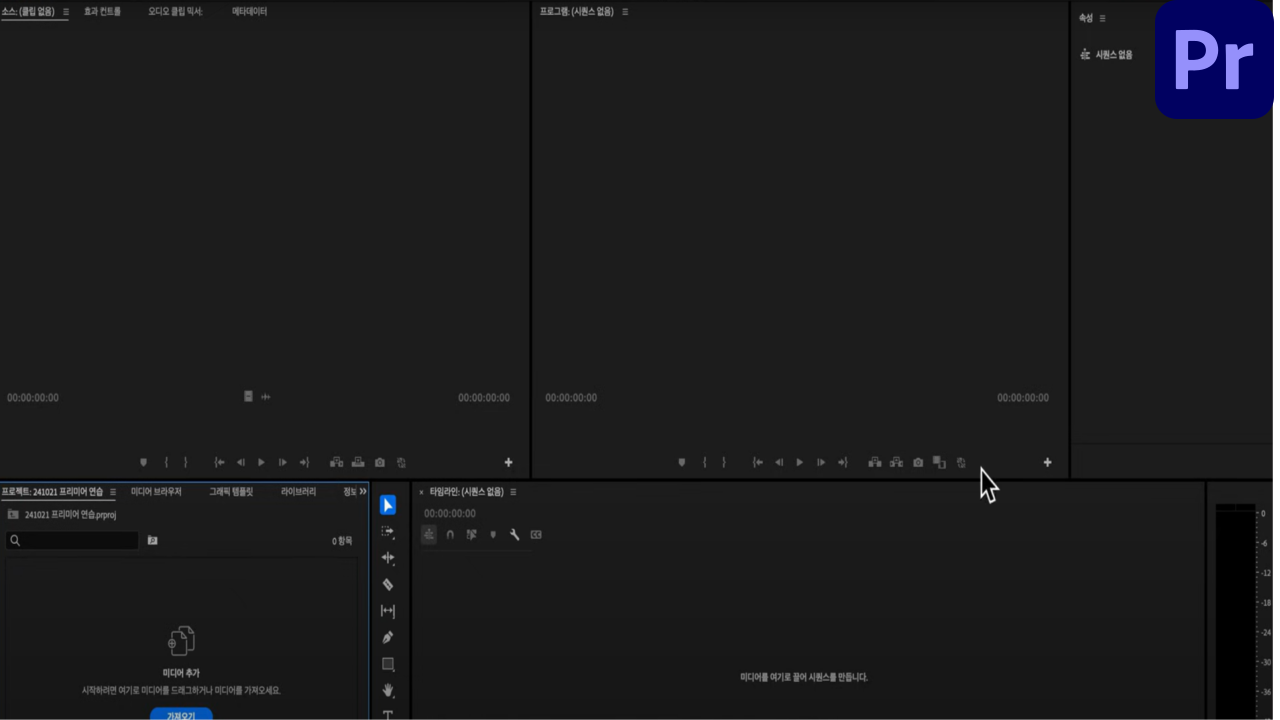The image size is (1280, 720).
Task: Switch to Libraries tab
Action: pos(298,492)
